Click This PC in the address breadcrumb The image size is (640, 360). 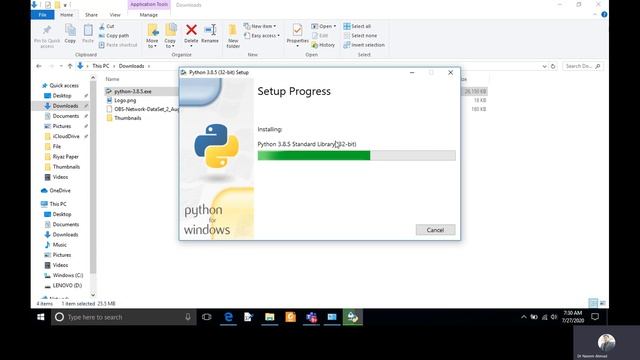[x=100, y=66]
